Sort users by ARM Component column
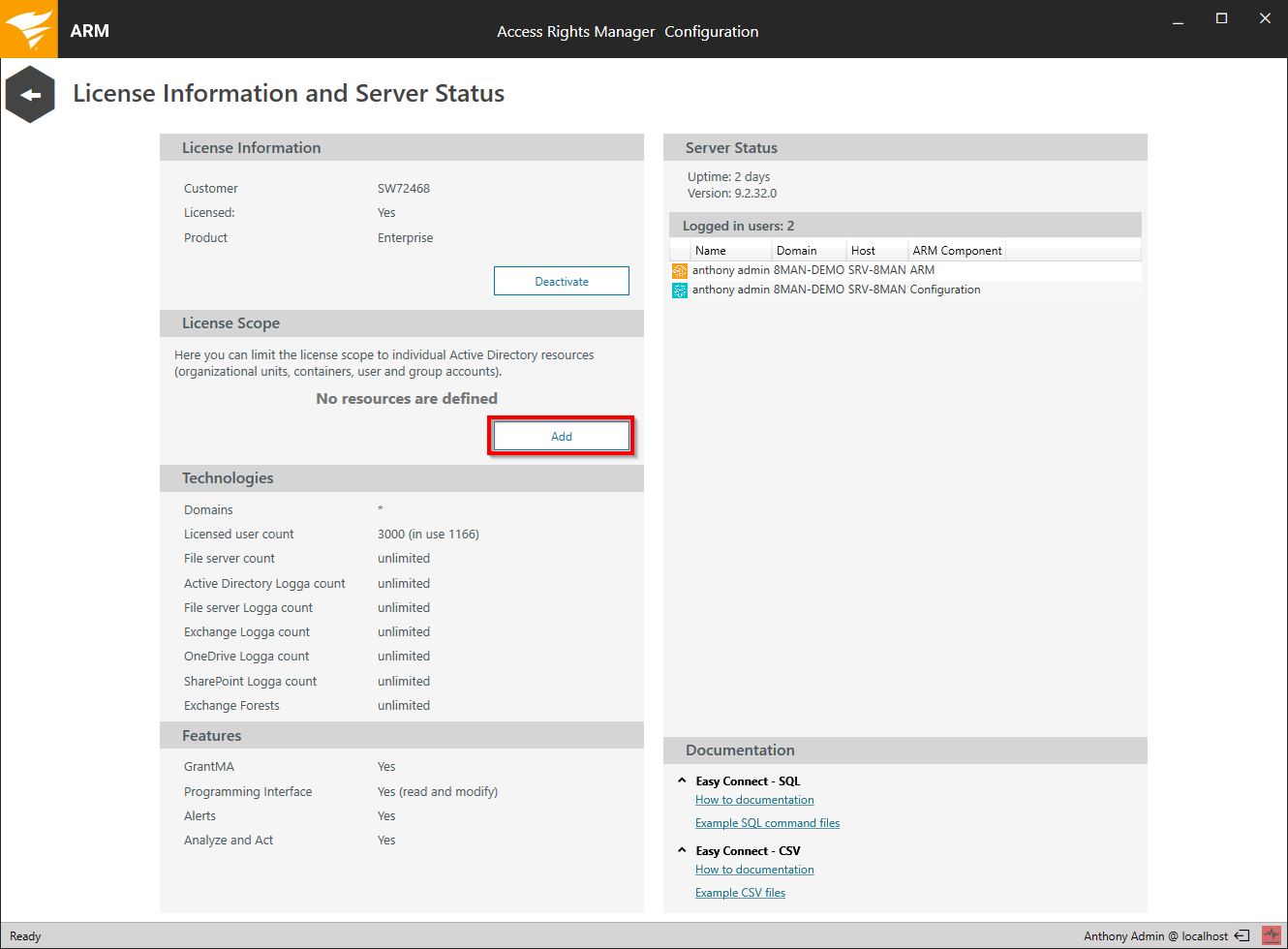 [x=957, y=250]
